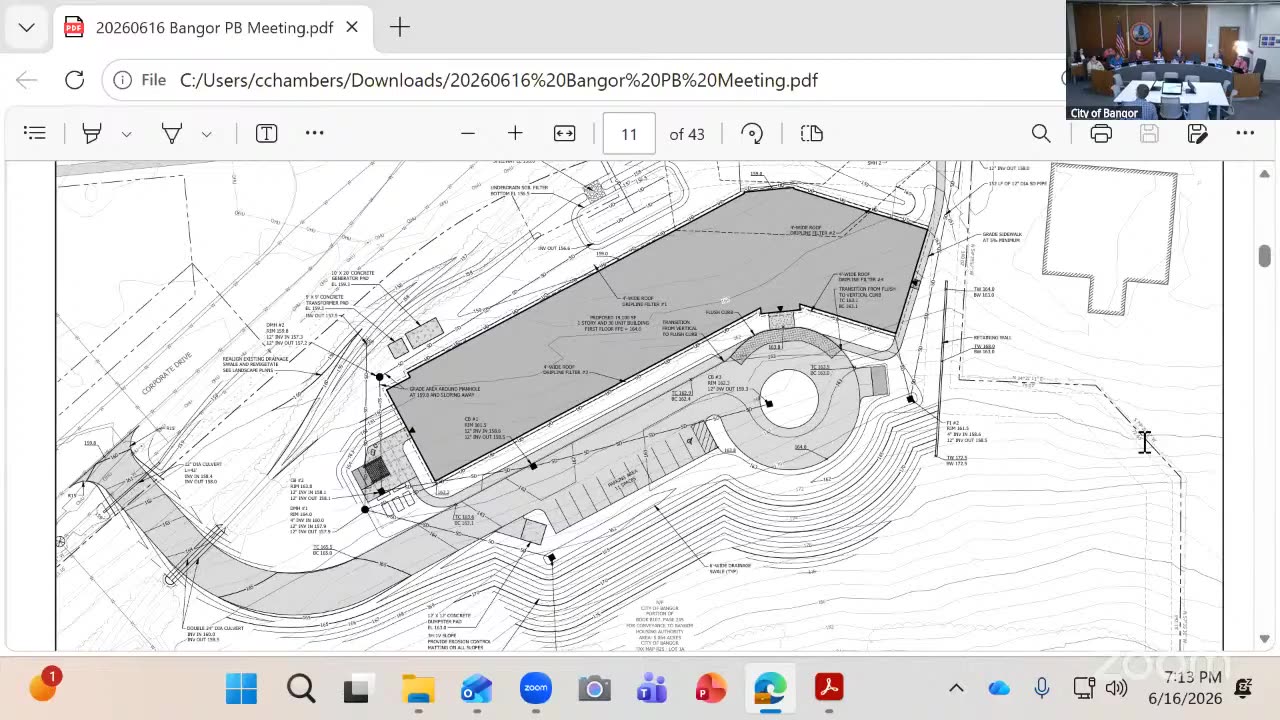
Task: Toggle fit to width view
Action: [x=565, y=133]
